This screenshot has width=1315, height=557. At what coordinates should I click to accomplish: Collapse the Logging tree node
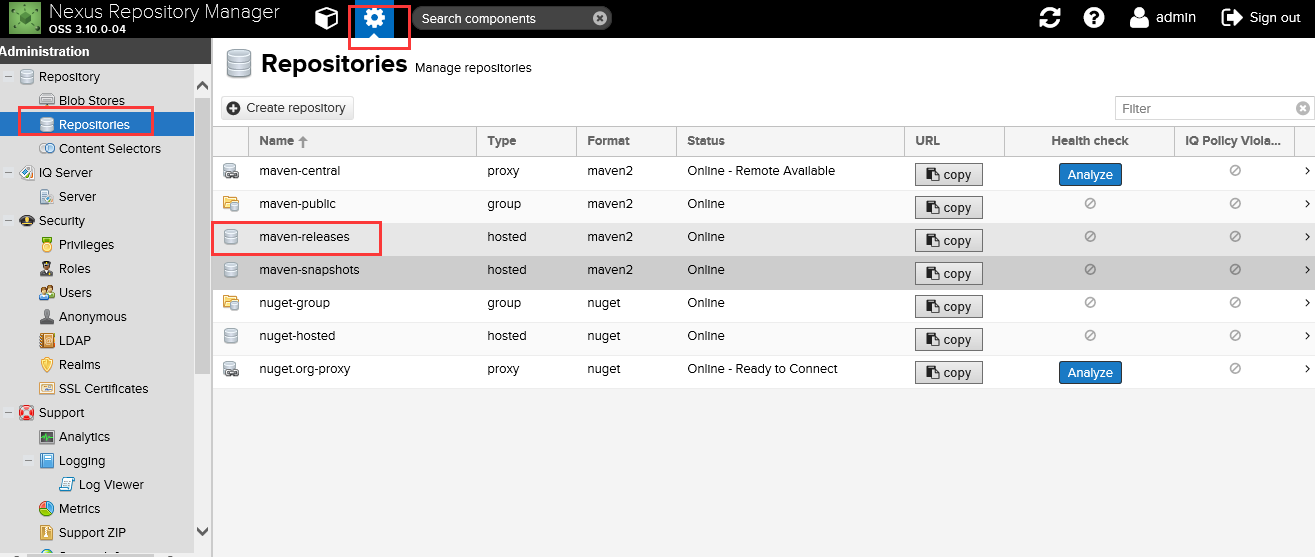29,461
